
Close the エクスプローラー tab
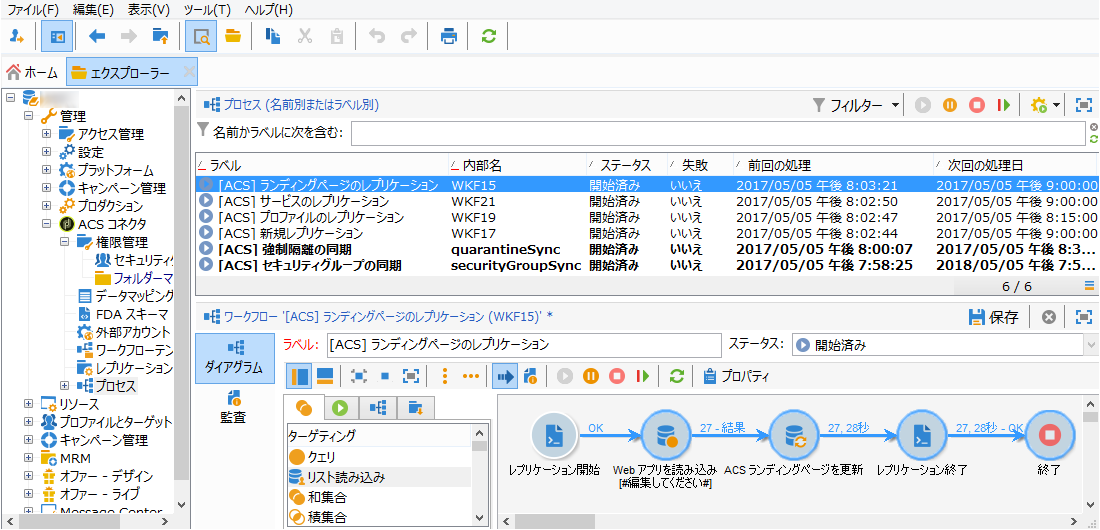189,72
